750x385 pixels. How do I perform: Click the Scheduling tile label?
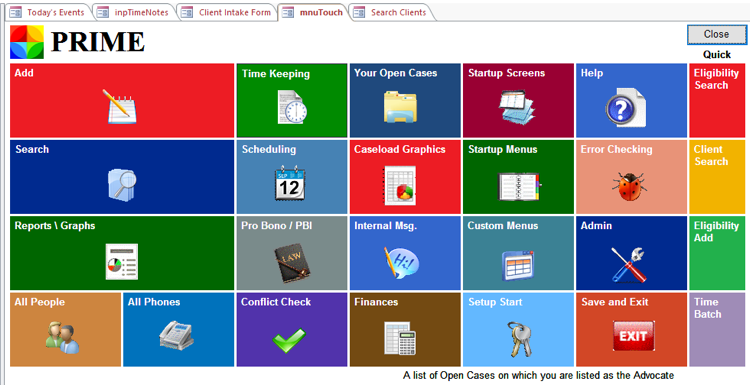(x=269, y=150)
